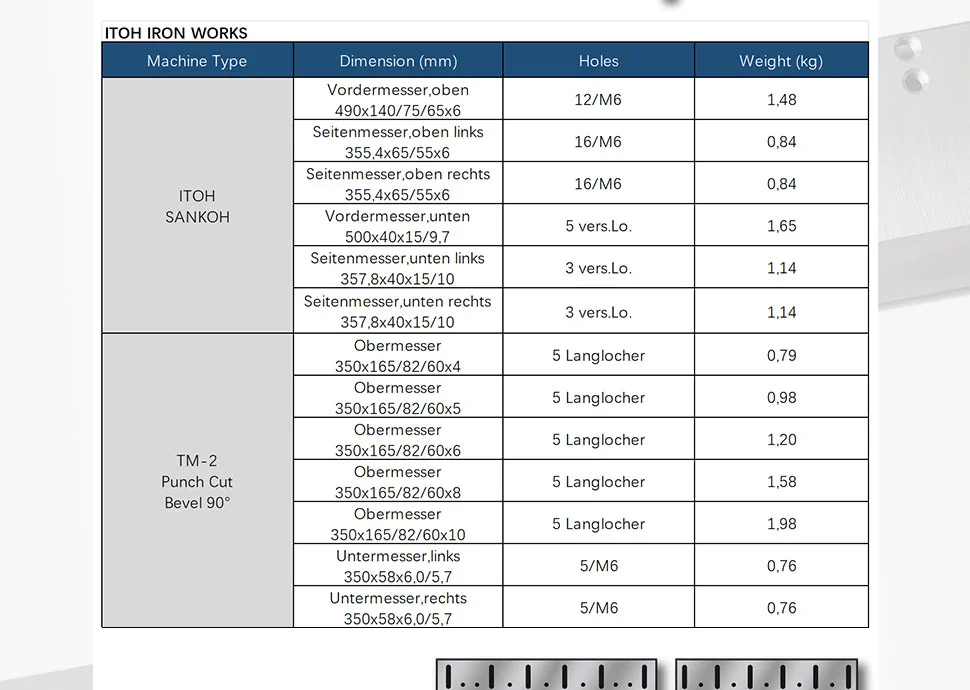The image size is (970, 690).
Task: Select the weight value 1,65
Action: coord(781,226)
